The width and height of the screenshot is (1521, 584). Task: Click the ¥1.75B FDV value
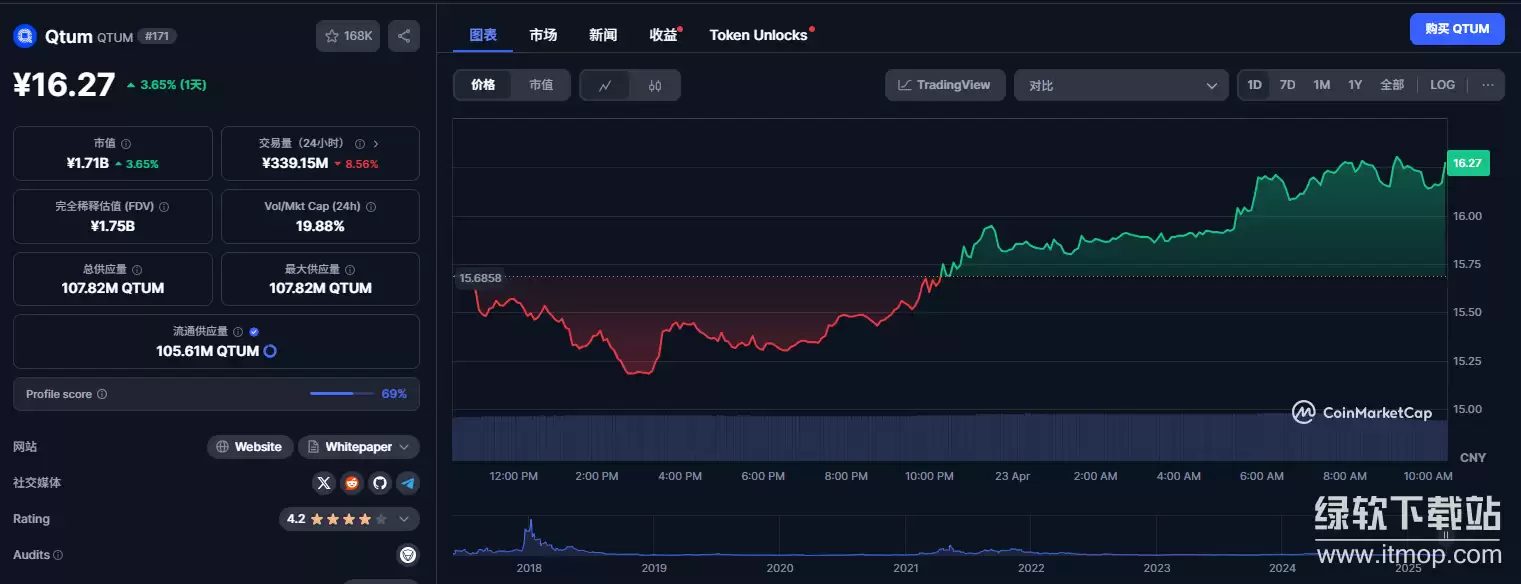click(x=113, y=226)
